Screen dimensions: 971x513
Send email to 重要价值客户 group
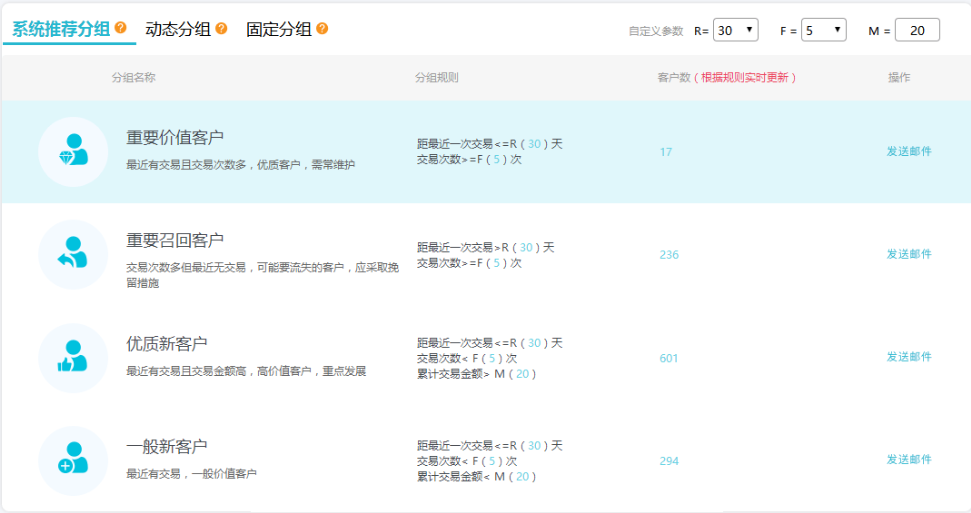(909, 151)
